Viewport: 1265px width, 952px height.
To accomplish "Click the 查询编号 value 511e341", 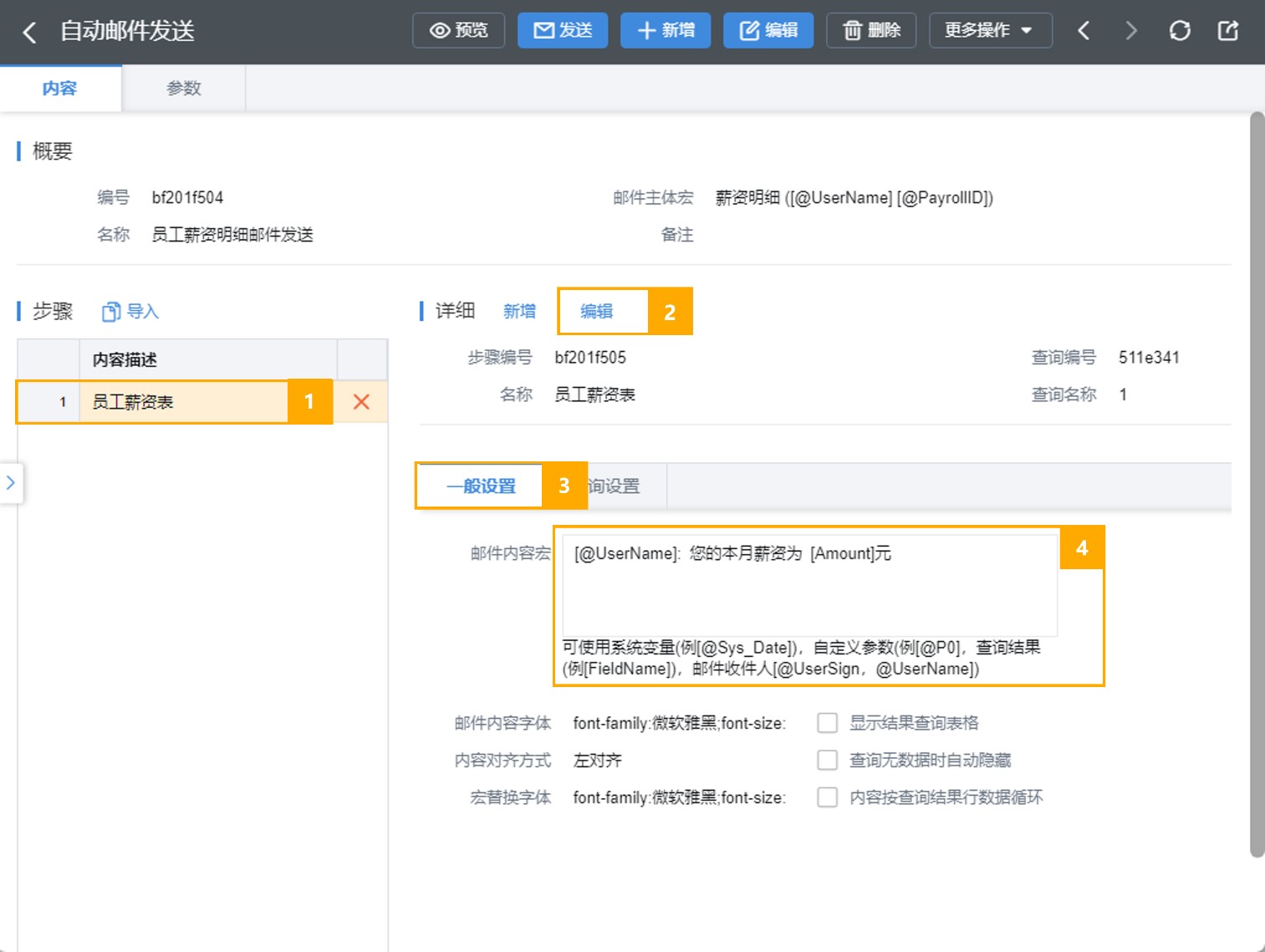I will point(1149,358).
